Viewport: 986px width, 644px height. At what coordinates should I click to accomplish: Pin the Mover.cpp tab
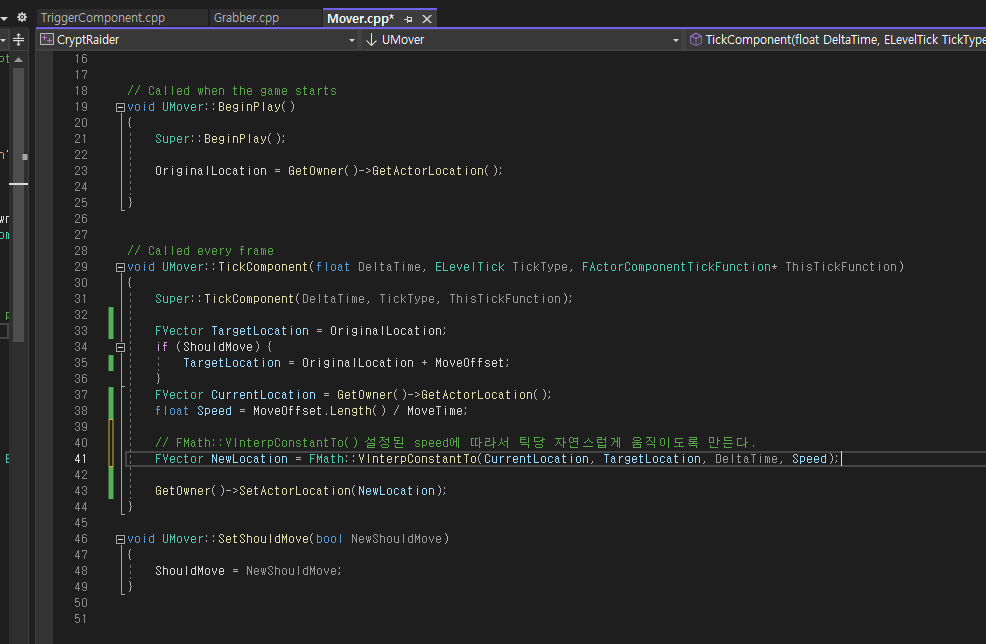coord(408,19)
